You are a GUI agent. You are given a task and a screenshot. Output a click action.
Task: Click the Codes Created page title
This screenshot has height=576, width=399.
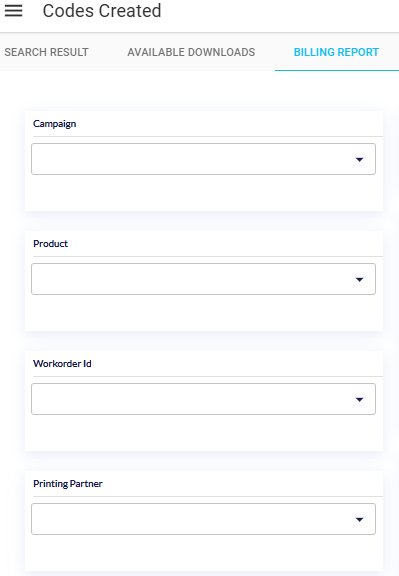click(x=102, y=11)
